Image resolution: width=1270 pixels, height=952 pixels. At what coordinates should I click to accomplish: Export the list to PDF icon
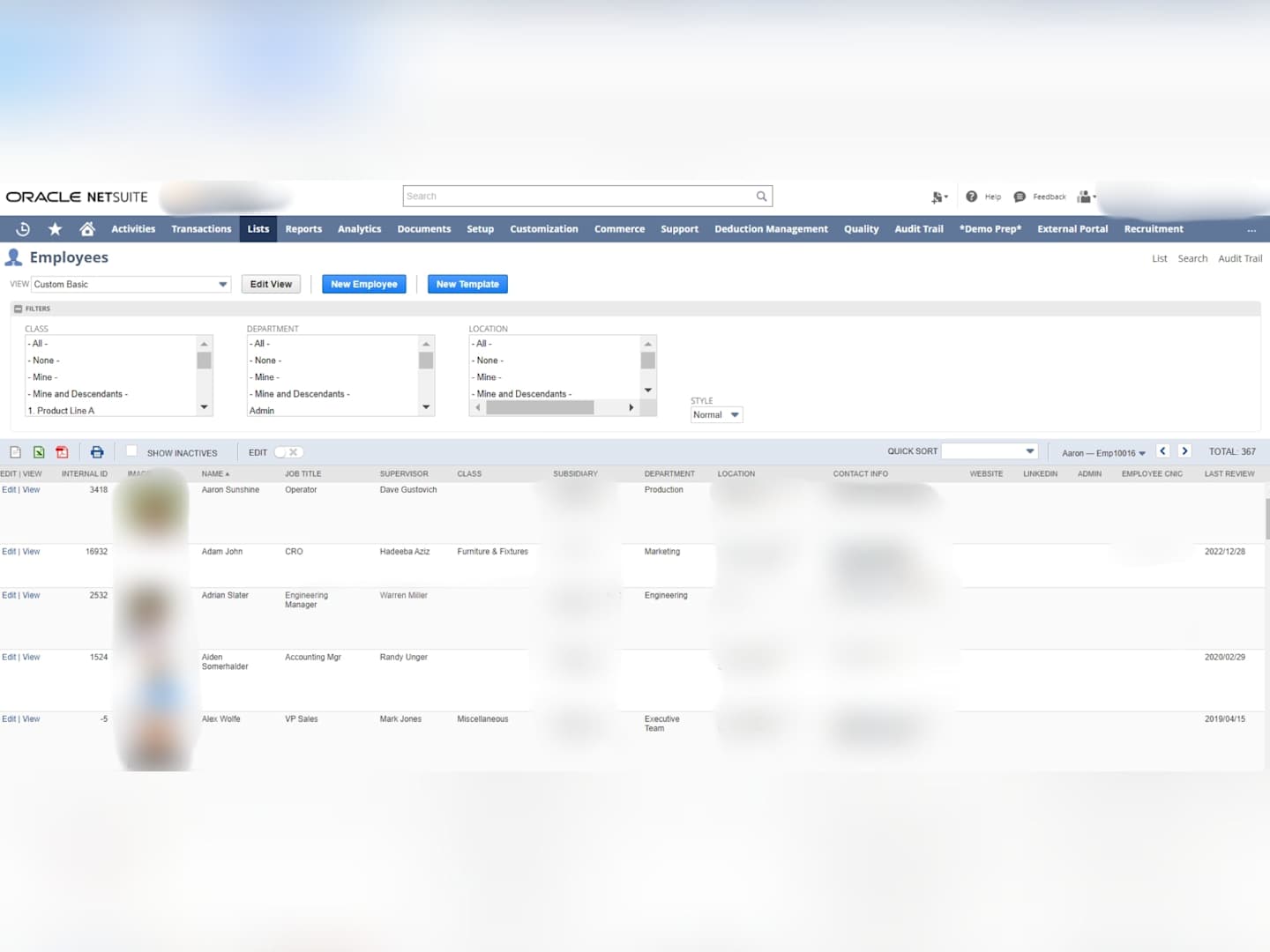coord(62,452)
